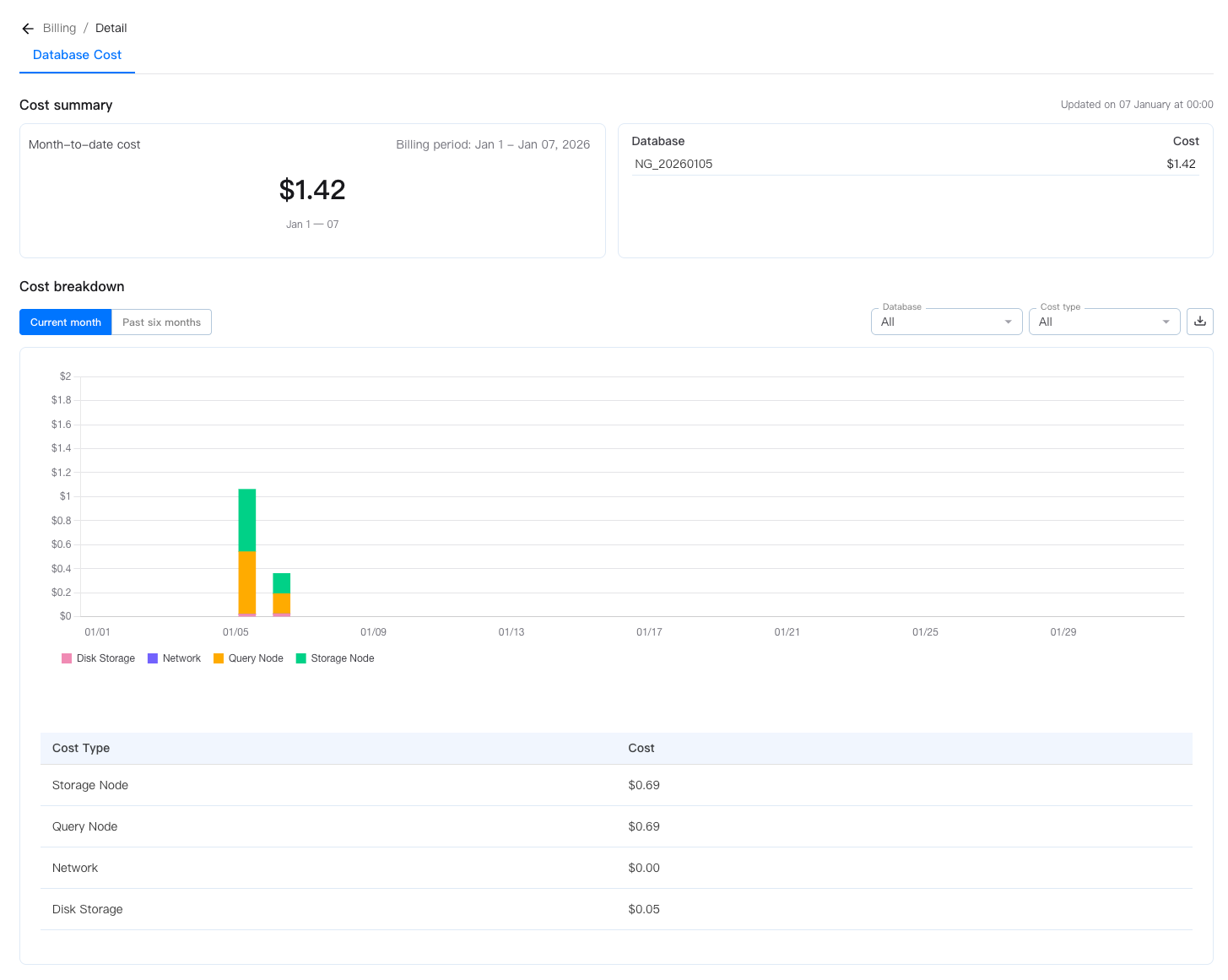Toggle Query Node legend entry
The width and height of the screenshot is (1228, 980).
pos(248,658)
